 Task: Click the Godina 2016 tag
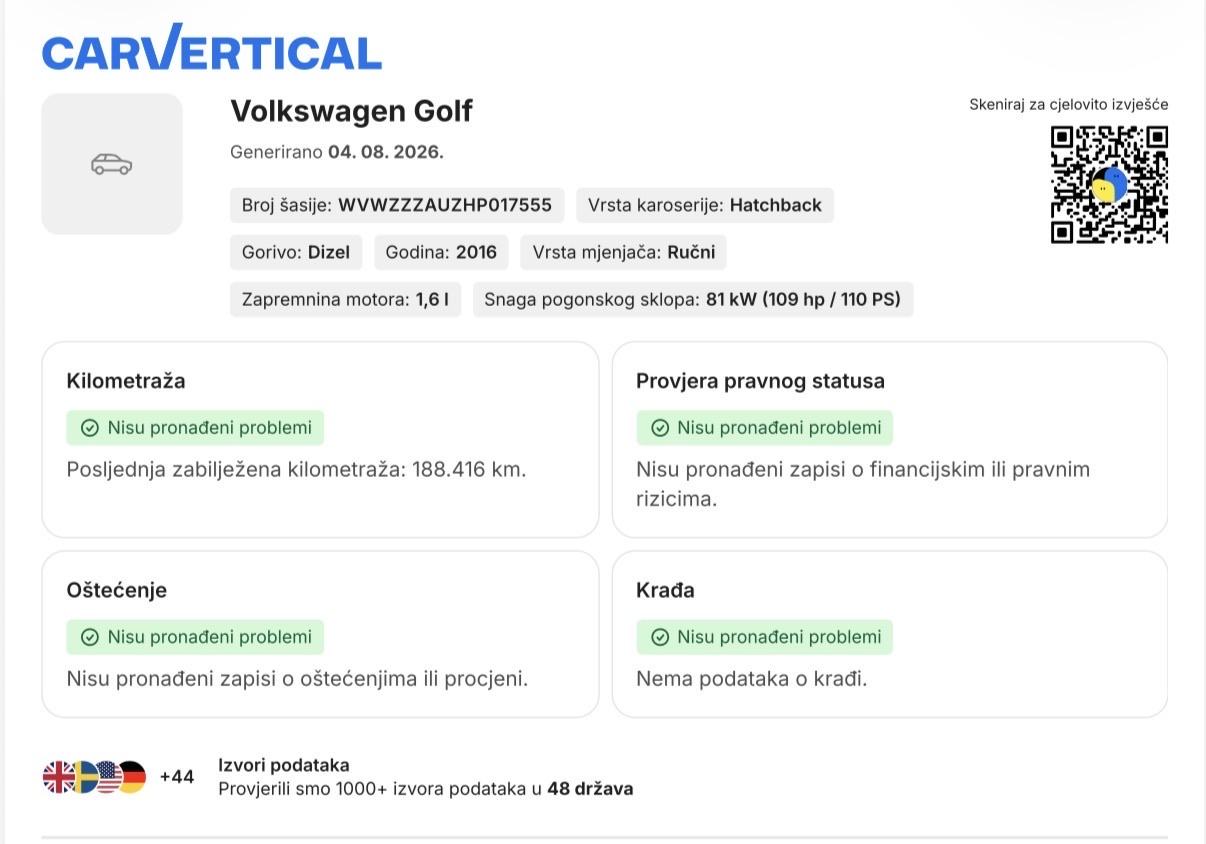point(441,252)
